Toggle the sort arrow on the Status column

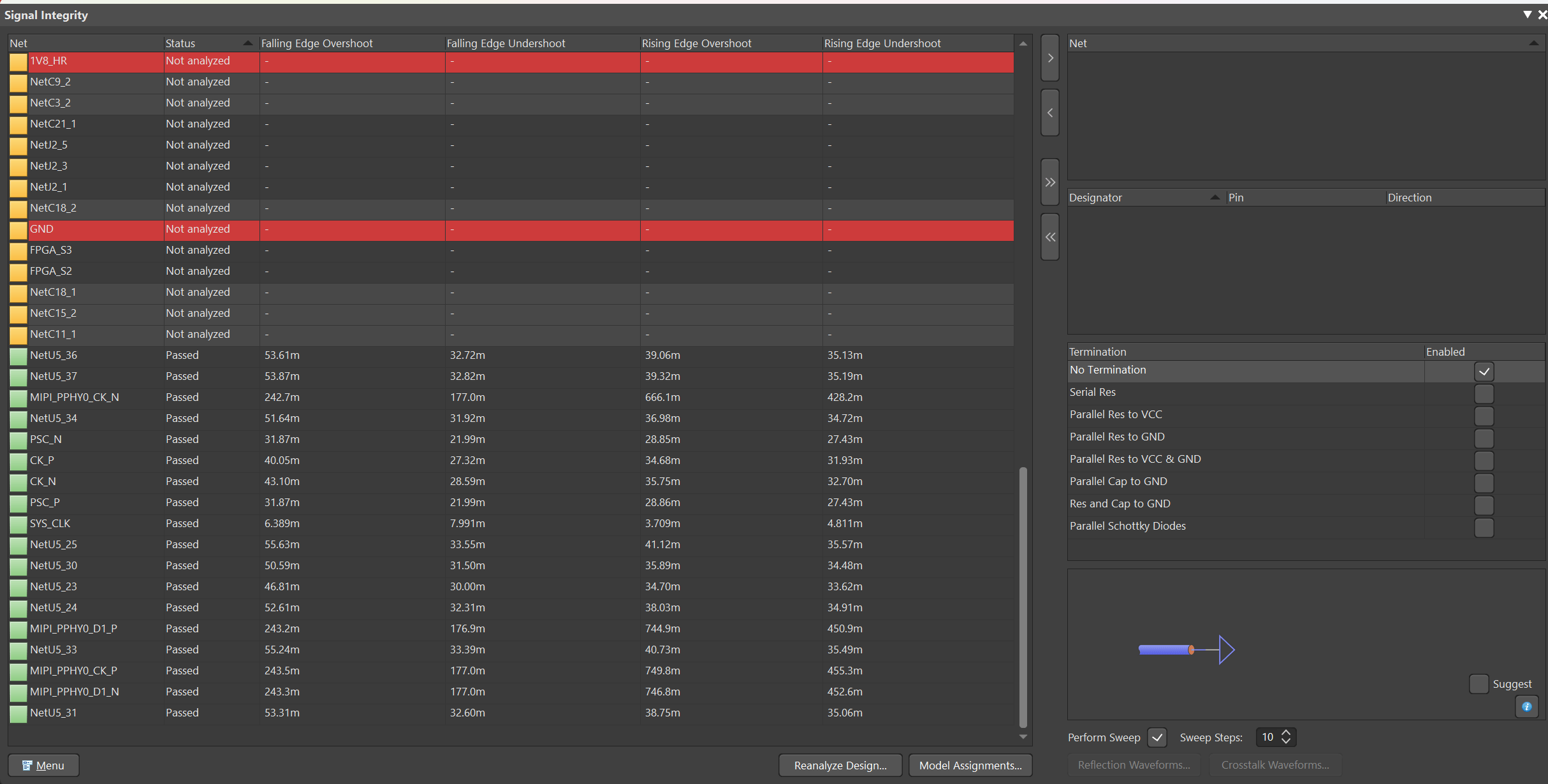[x=247, y=42]
